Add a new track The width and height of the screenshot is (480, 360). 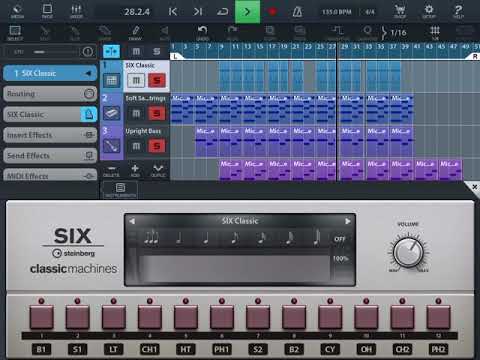[x=135, y=171]
